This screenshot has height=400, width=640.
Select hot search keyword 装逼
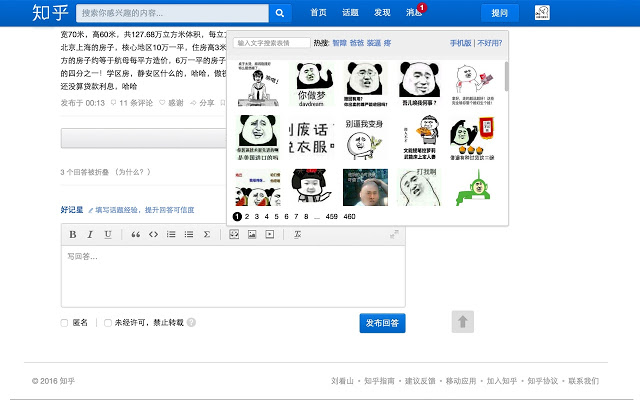(374, 43)
